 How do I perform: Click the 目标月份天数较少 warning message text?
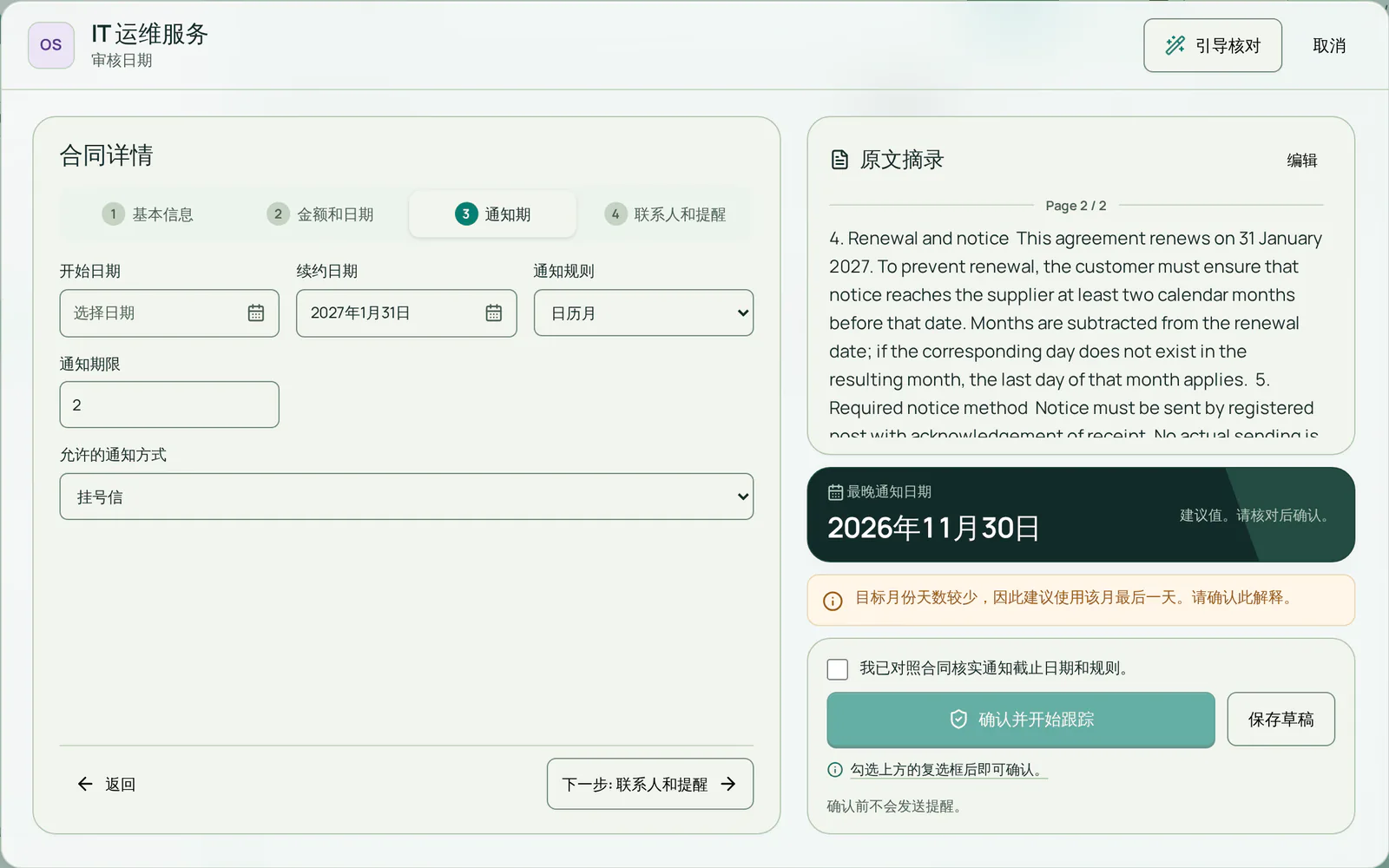pos(1076,598)
